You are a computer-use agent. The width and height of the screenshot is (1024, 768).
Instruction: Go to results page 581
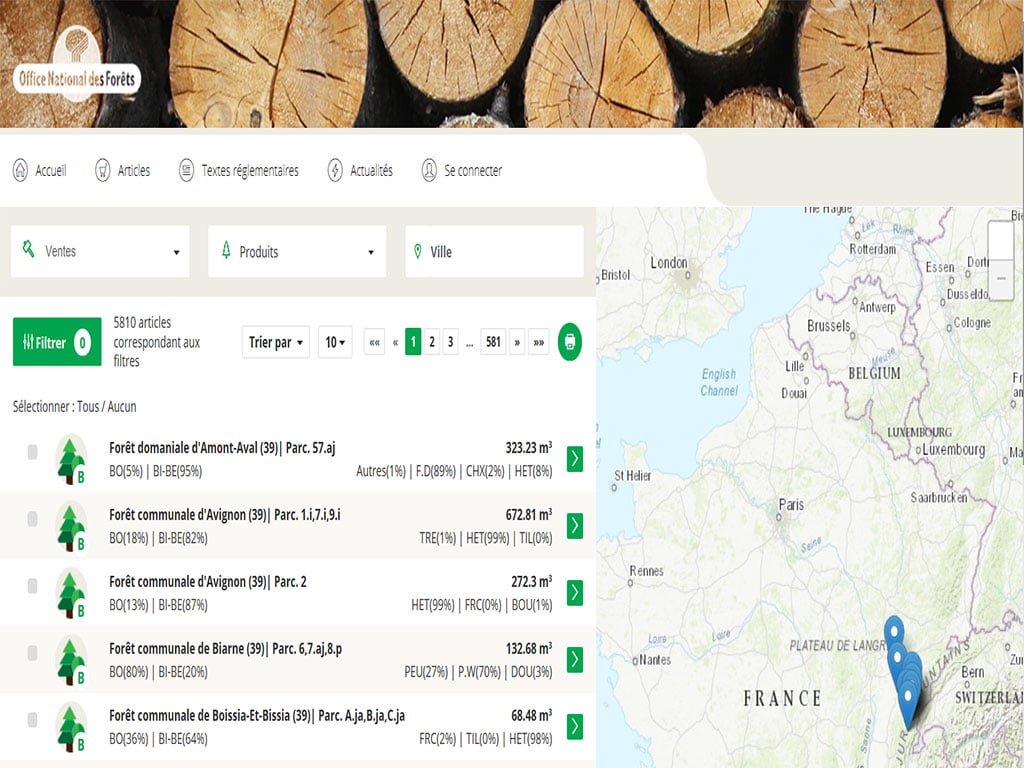(493, 342)
